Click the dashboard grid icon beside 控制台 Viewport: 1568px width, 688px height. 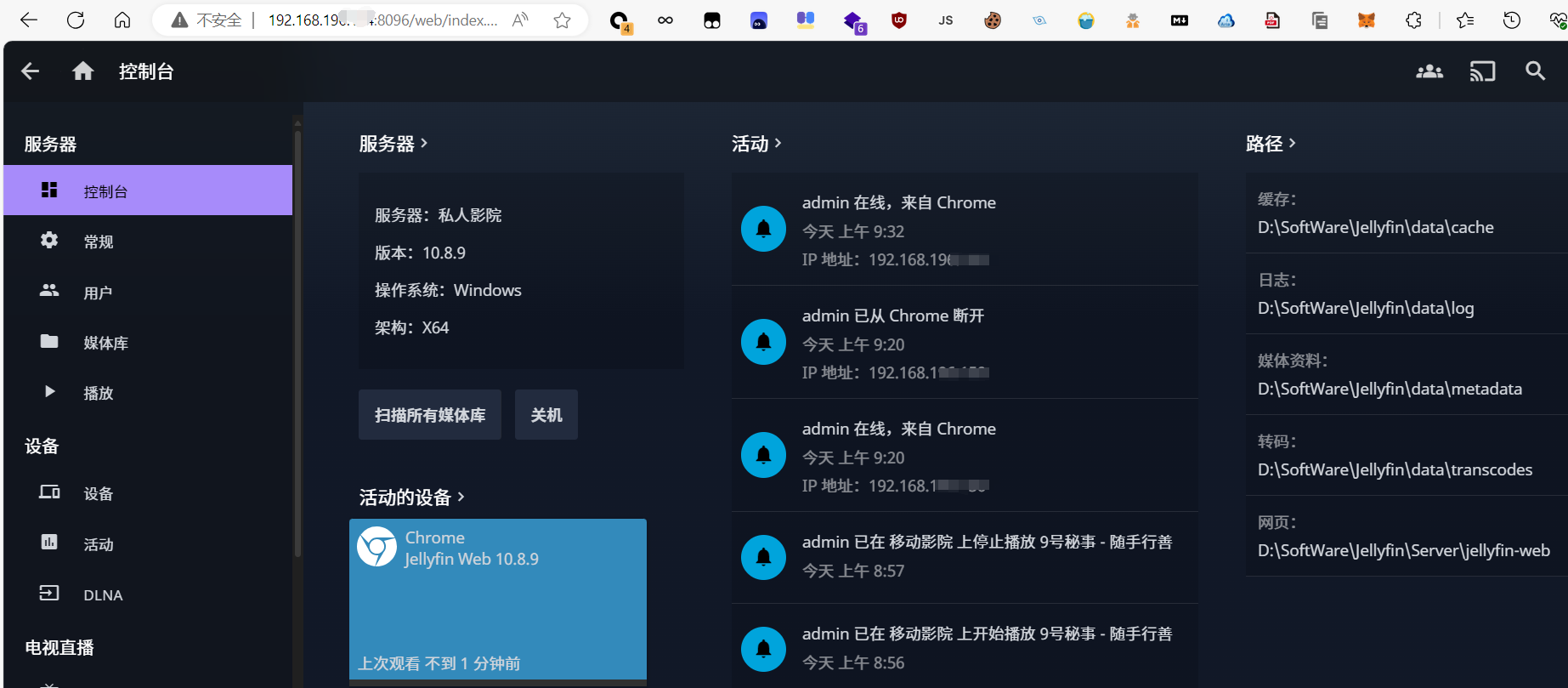click(x=49, y=190)
